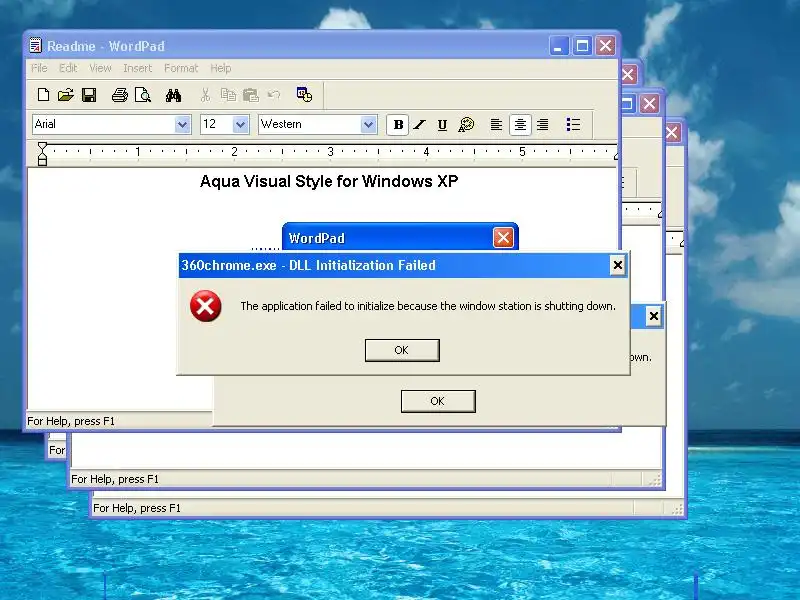The height and width of the screenshot is (600, 800).
Task: Click the Find binoculars icon
Action: click(x=173, y=95)
